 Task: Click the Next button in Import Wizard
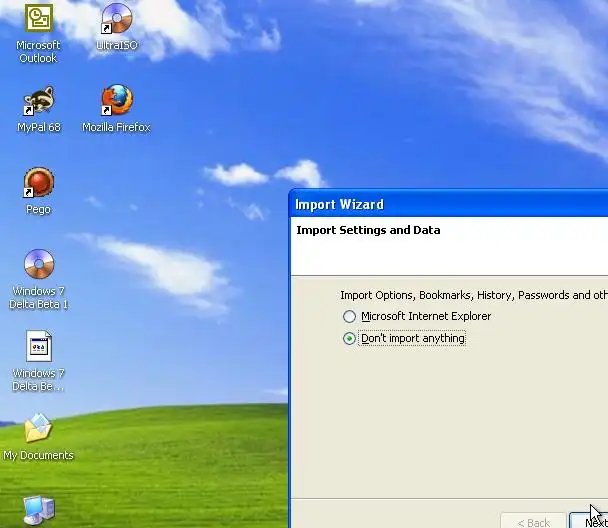tap(588, 521)
